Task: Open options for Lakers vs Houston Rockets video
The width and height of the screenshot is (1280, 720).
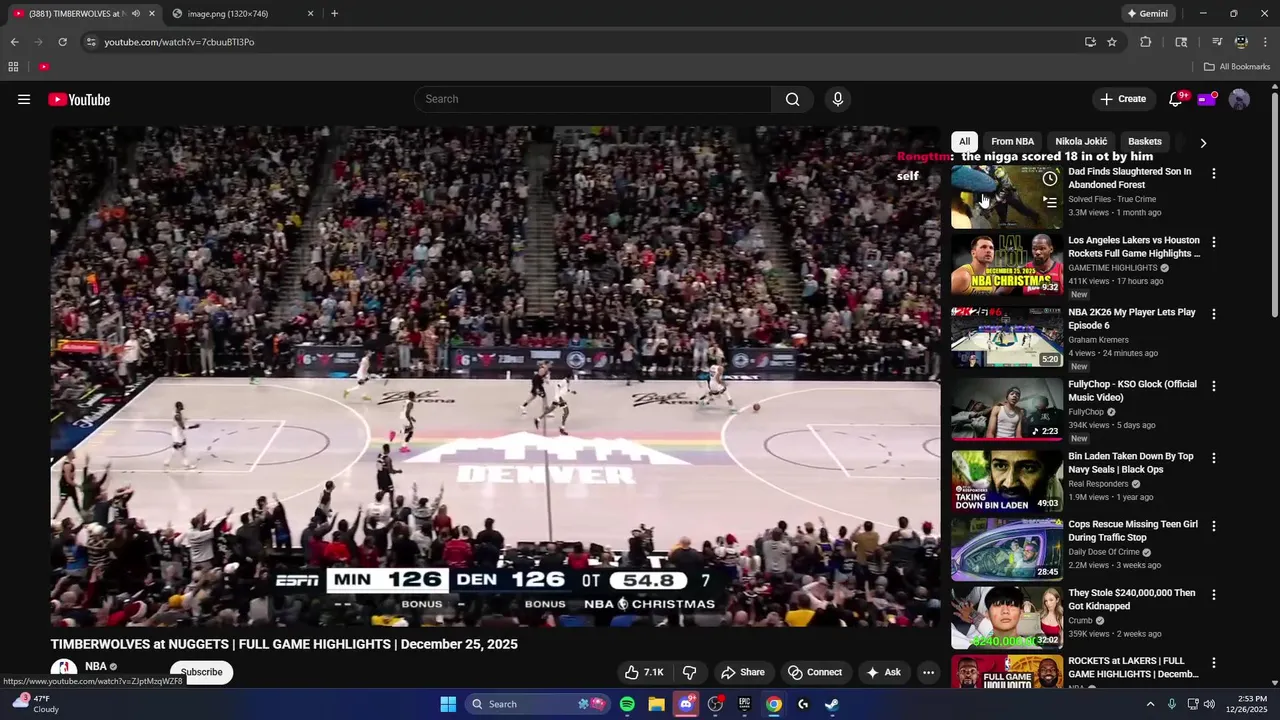Action: (x=1214, y=242)
